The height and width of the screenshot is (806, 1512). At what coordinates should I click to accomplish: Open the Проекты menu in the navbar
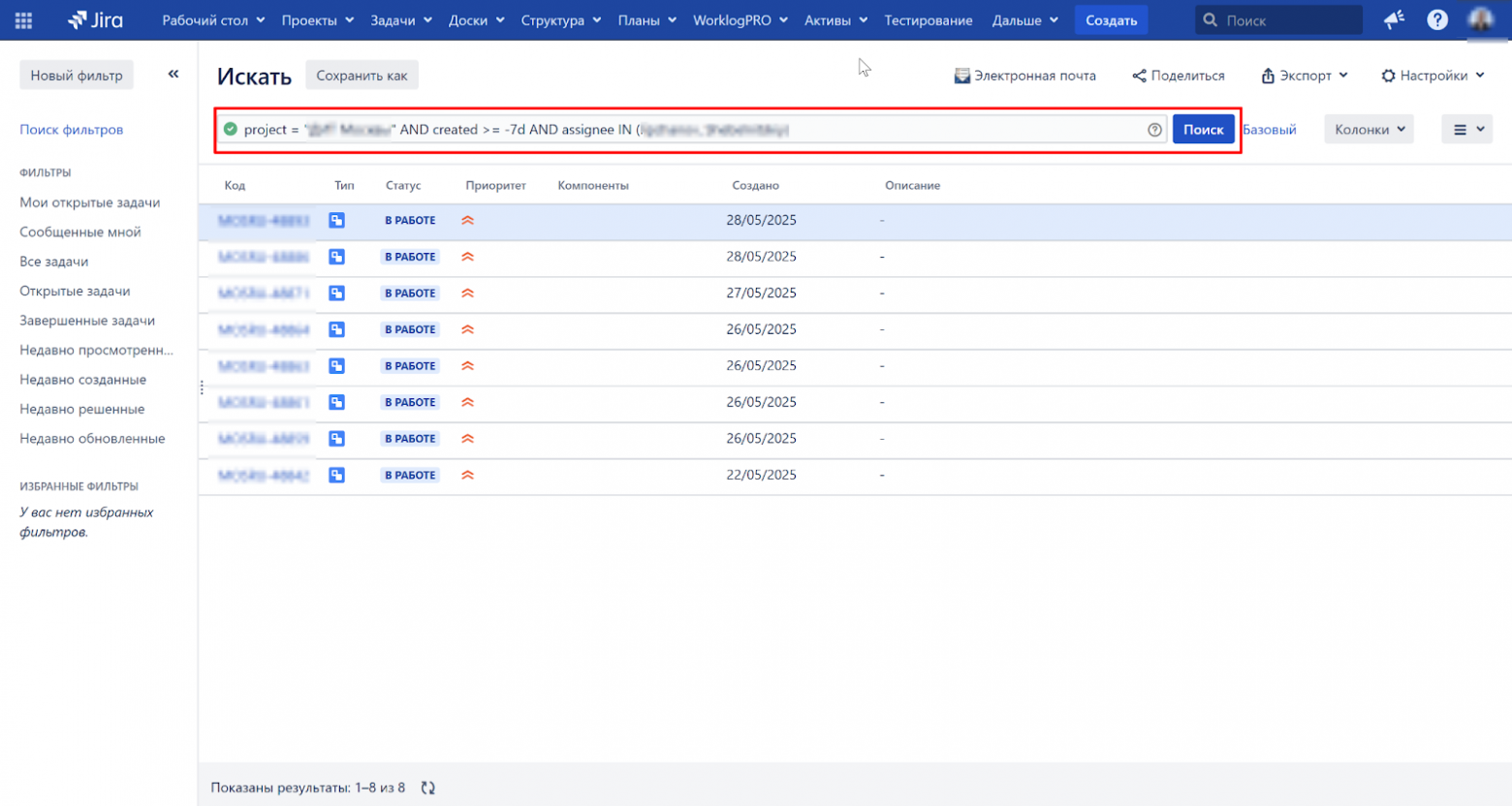click(317, 19)
